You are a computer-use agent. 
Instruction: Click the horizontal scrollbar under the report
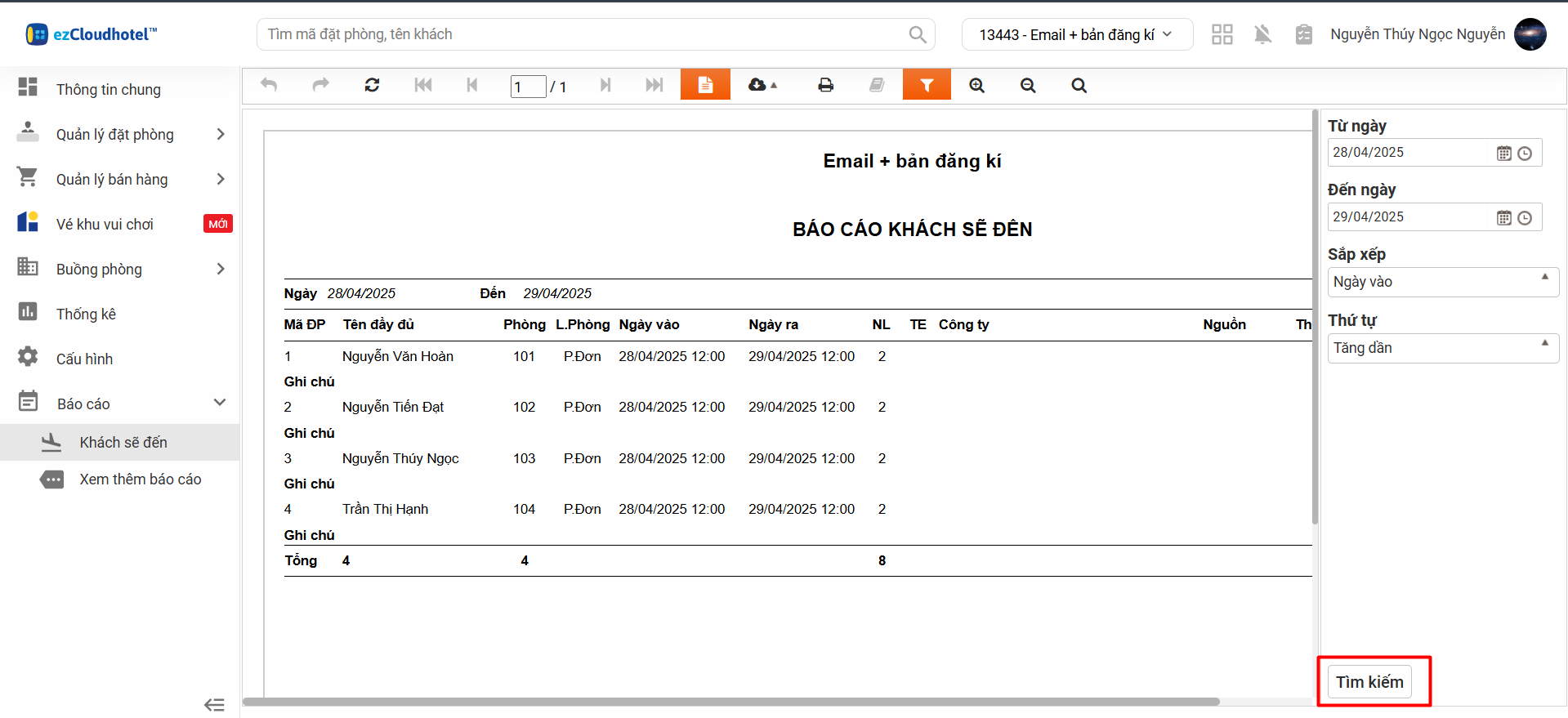click(x=730, y=702)
